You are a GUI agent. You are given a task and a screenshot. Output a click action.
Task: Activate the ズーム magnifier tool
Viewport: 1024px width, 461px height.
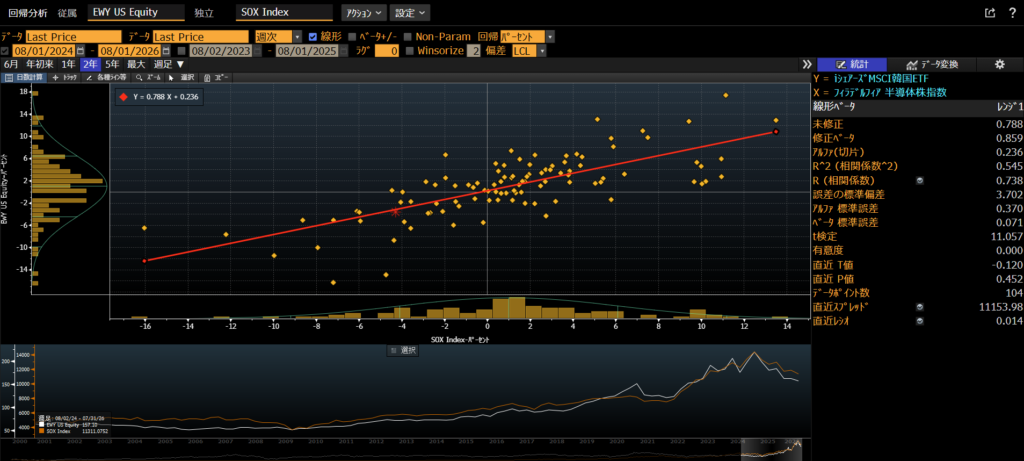coord(148,77)
